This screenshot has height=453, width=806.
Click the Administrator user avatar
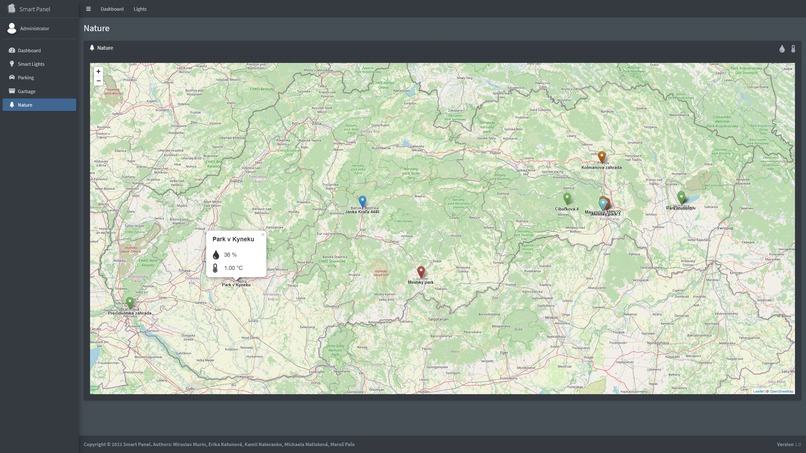click(x=11, y=28)
